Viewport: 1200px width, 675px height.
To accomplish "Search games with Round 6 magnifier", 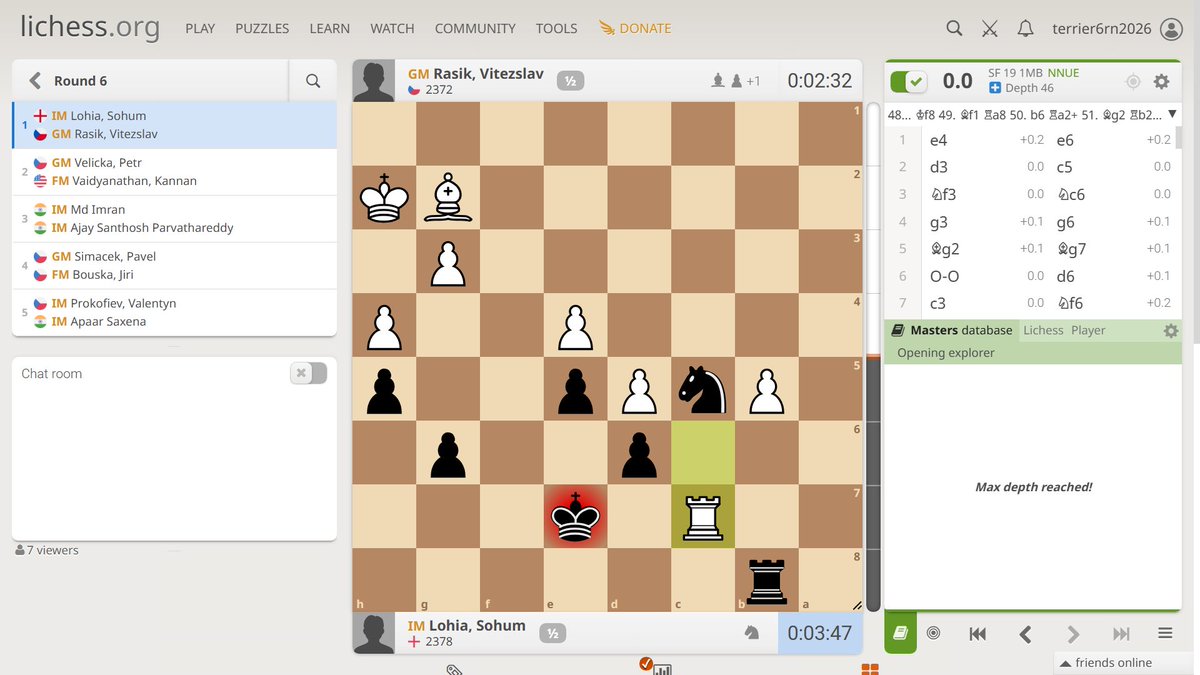I will [x=313, y=81].
